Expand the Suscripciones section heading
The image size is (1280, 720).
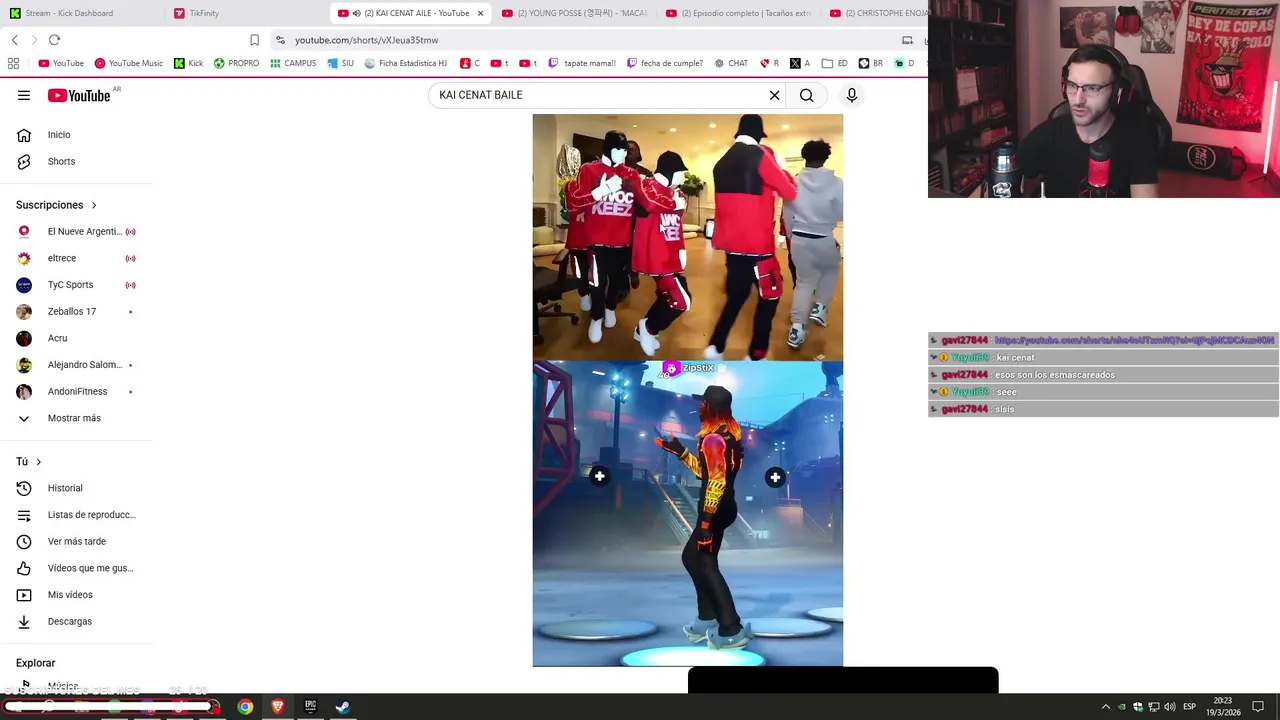tap(57, 205)
